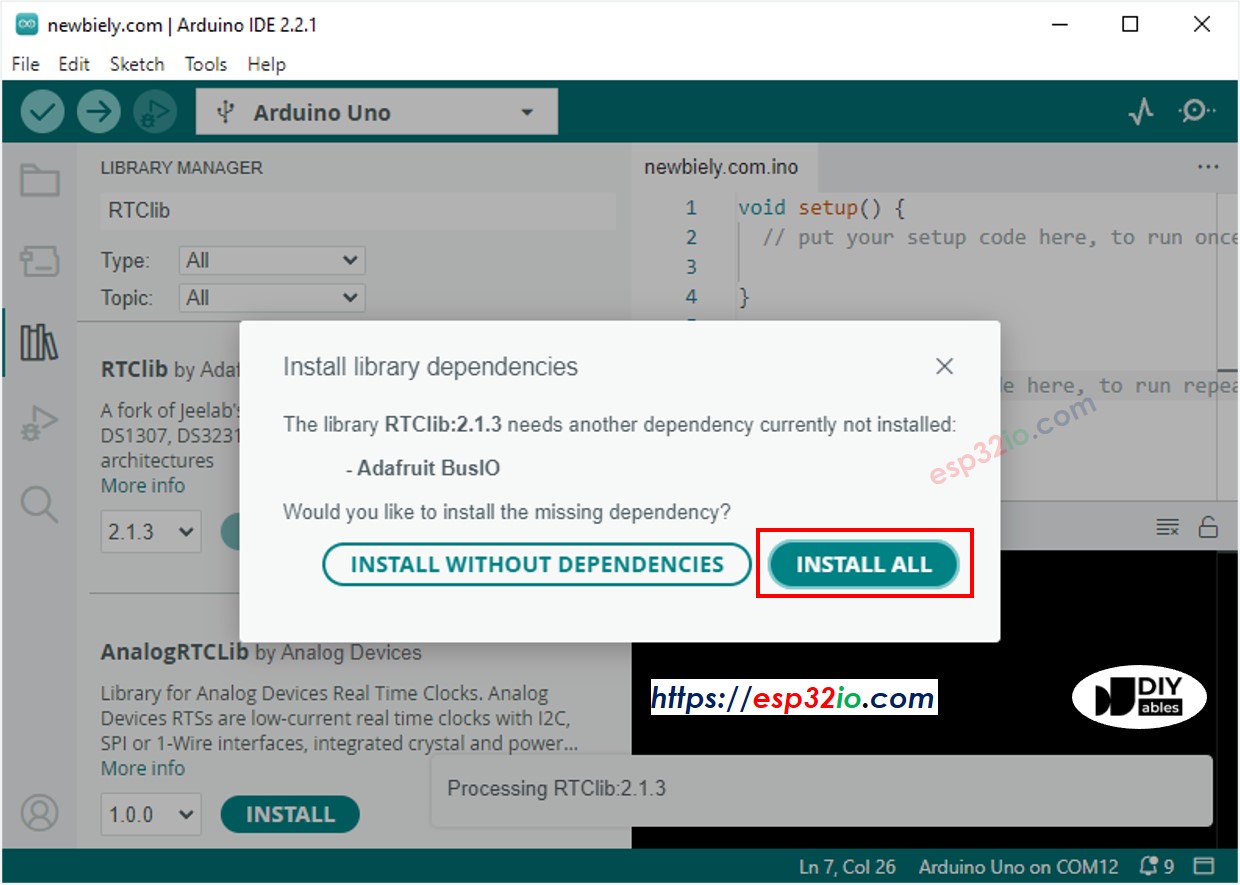This screenshot has height=885, width=1240.
Task: Expand the AnalogRTCLib version 1.0.0 dropdown
Action: (150, 815)
